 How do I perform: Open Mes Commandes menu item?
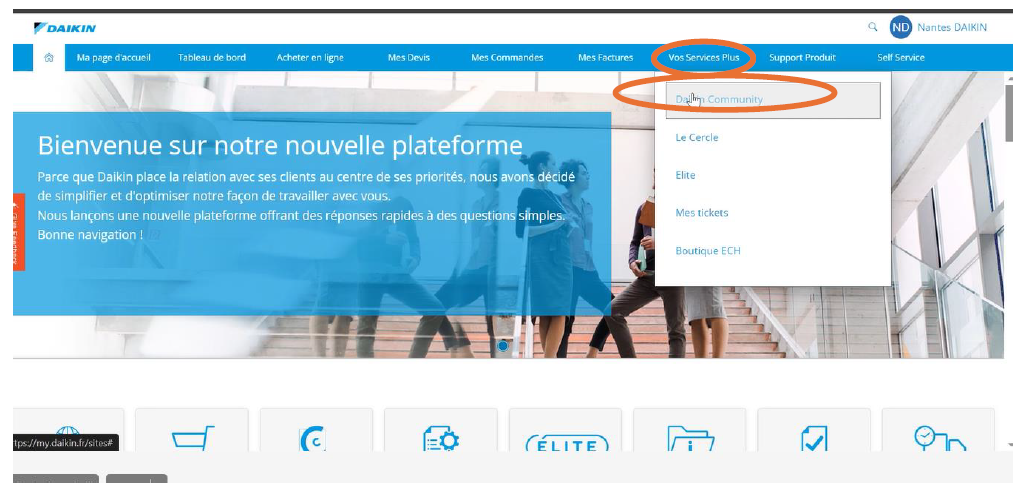point(507,58)
